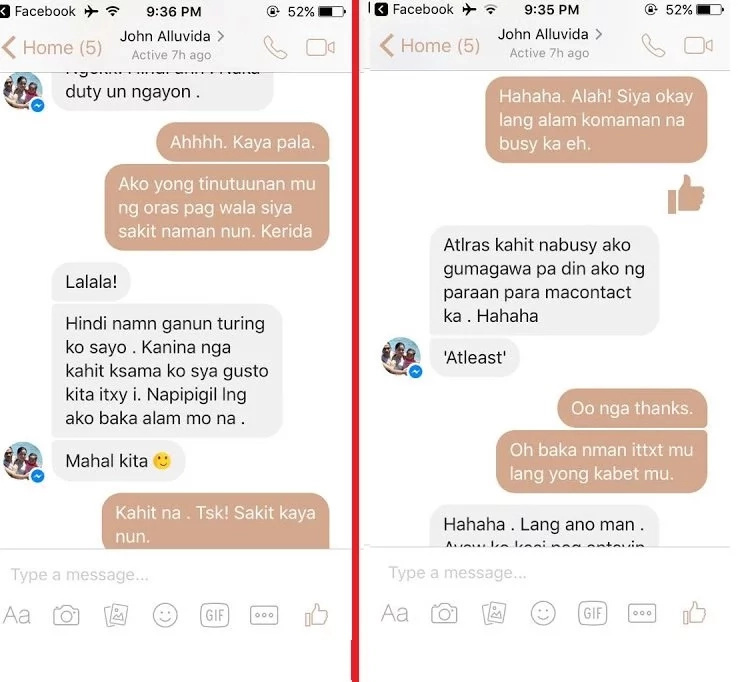This screenshot has height=682, width=738.
Task: Return to Facebook app from left status bar
Action: [x=38, y=11]
